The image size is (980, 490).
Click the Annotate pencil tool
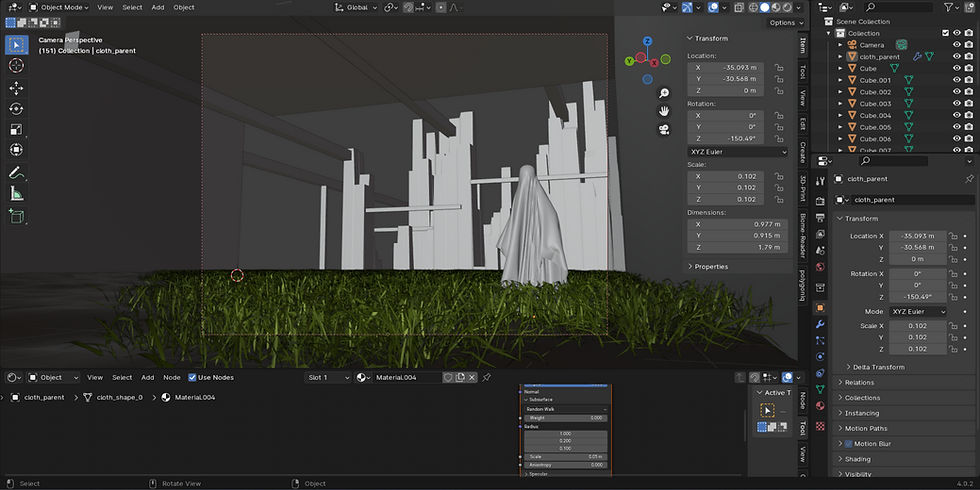[x=16, y=173]
